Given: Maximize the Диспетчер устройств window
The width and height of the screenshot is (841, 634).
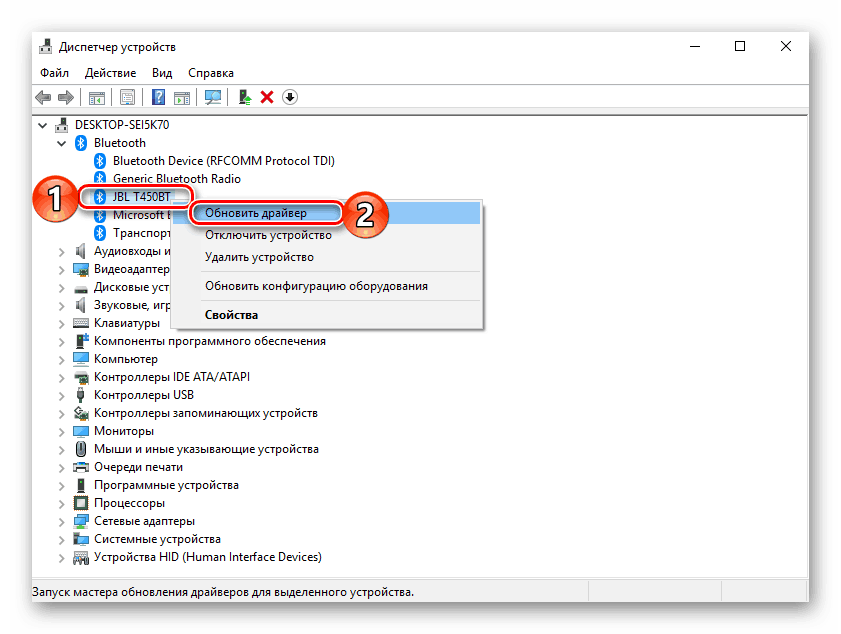Looking at the screenshot, I should (740, 47).
